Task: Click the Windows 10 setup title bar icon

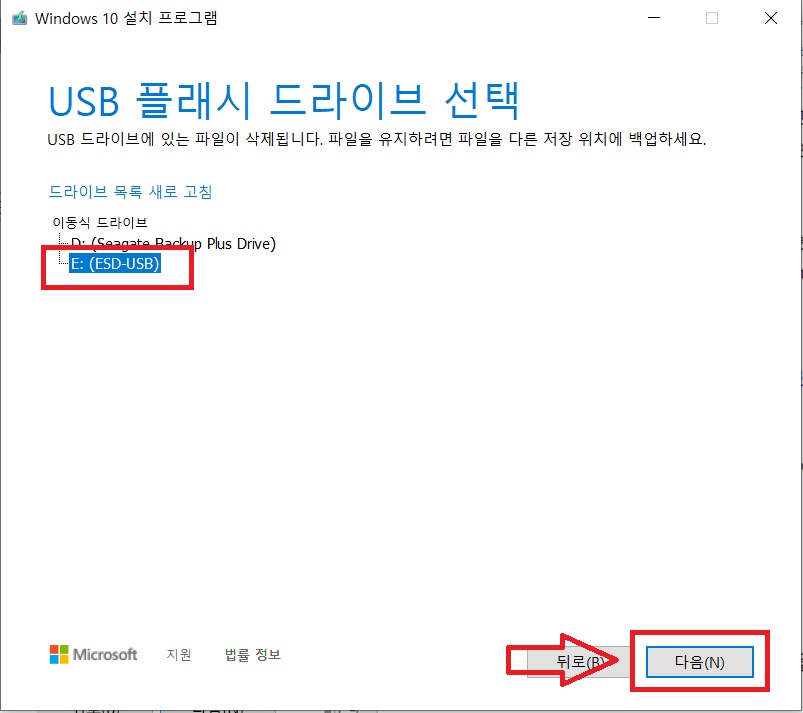Action: pyautogui.click(x=19, y=18)
